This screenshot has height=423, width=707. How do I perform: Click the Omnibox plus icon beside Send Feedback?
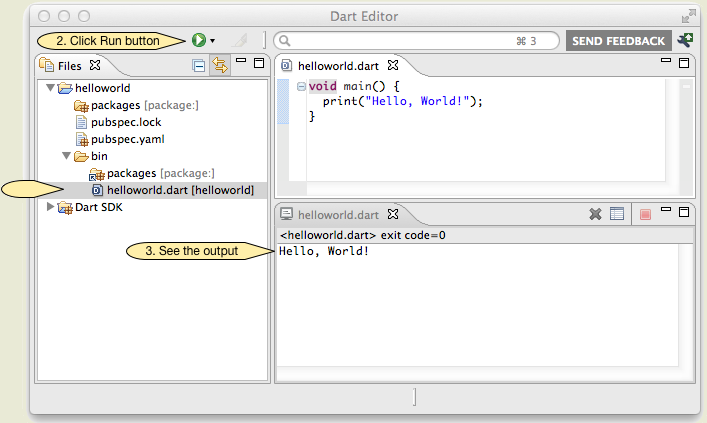[685, 40]
